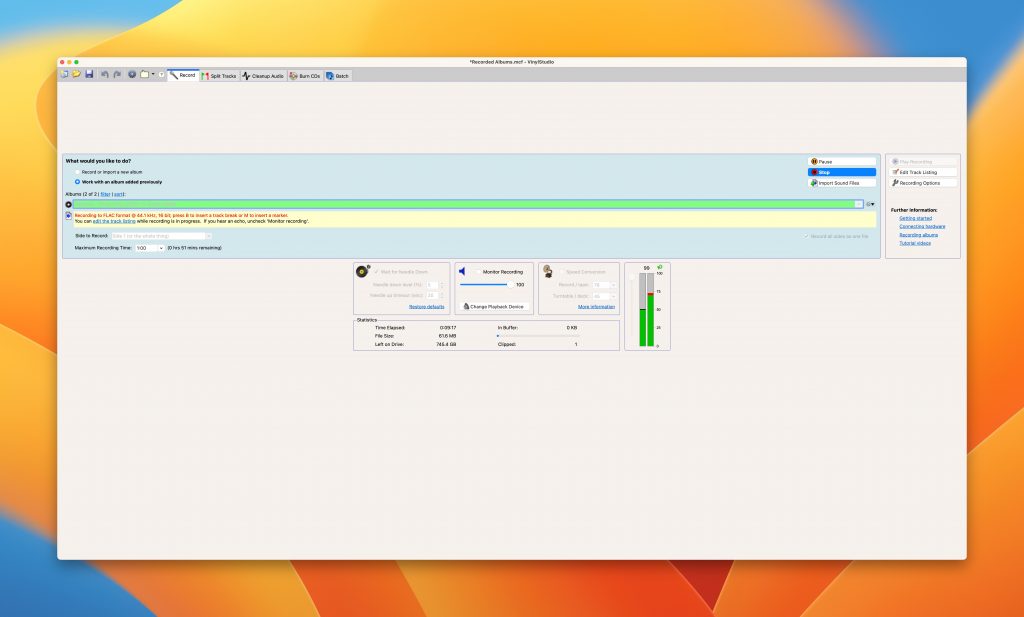Image resolution: width=1024 pixels, height=617 pixels.
Task: Stop the recording
Action: [x=842, y=172]
